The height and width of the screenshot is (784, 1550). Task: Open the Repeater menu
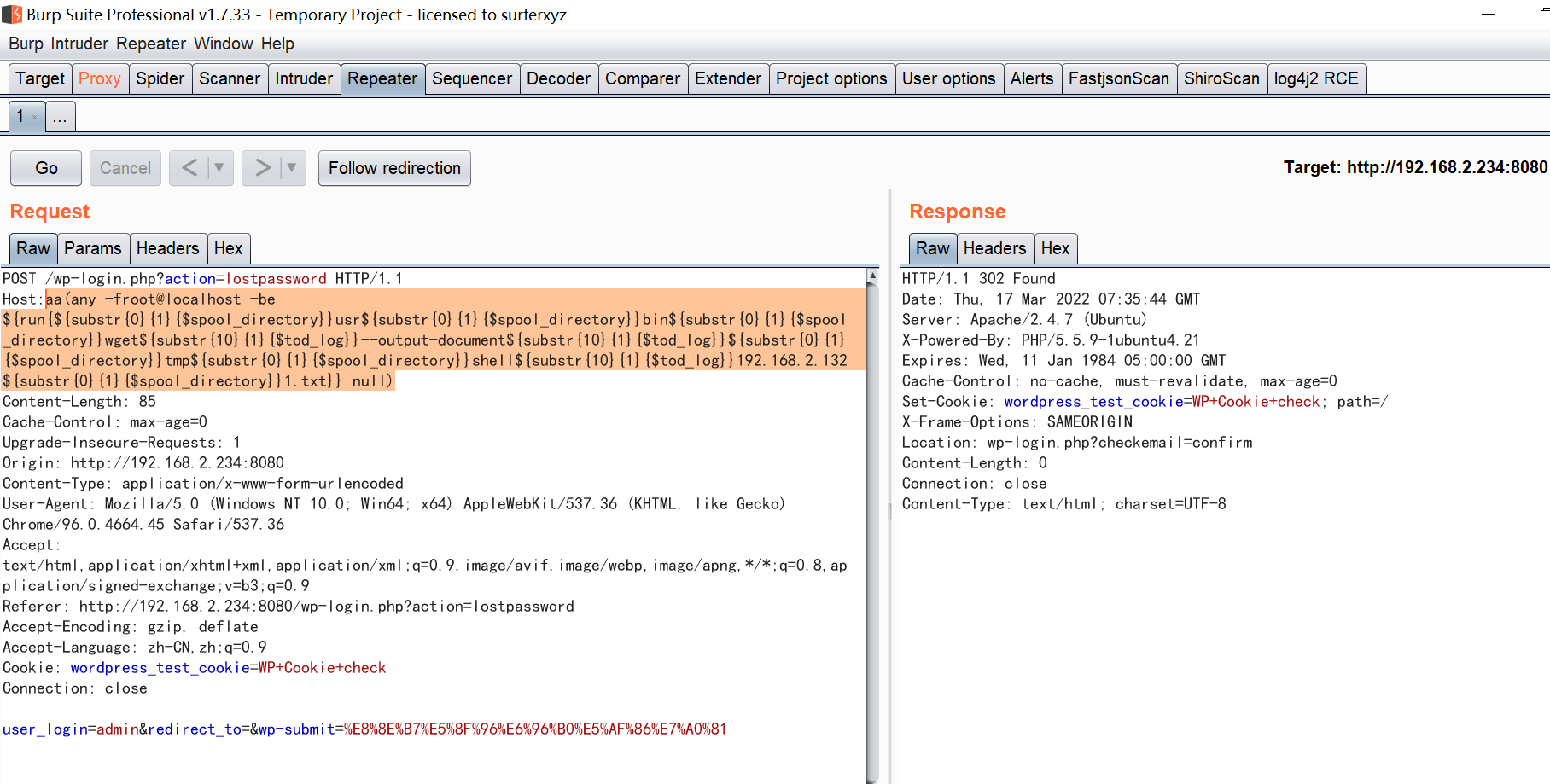pos(151,44)
